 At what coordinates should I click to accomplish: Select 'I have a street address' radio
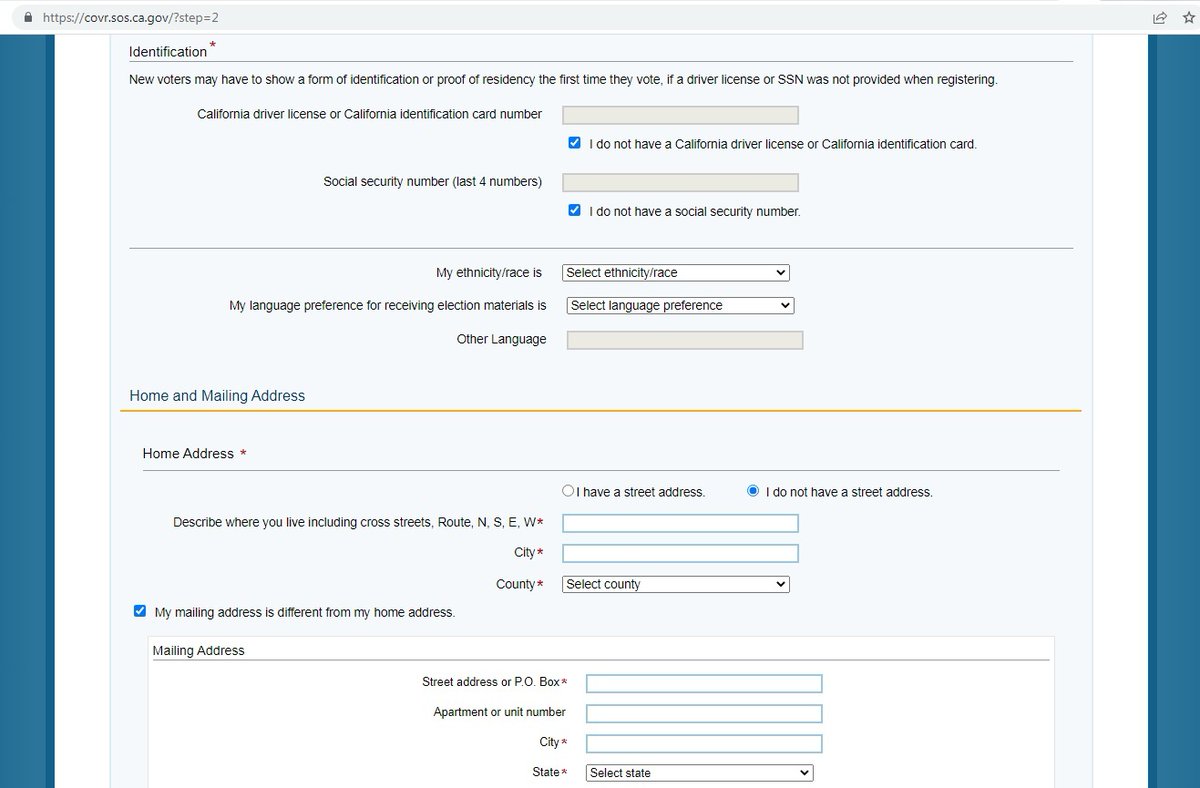[x=568, y=491]
